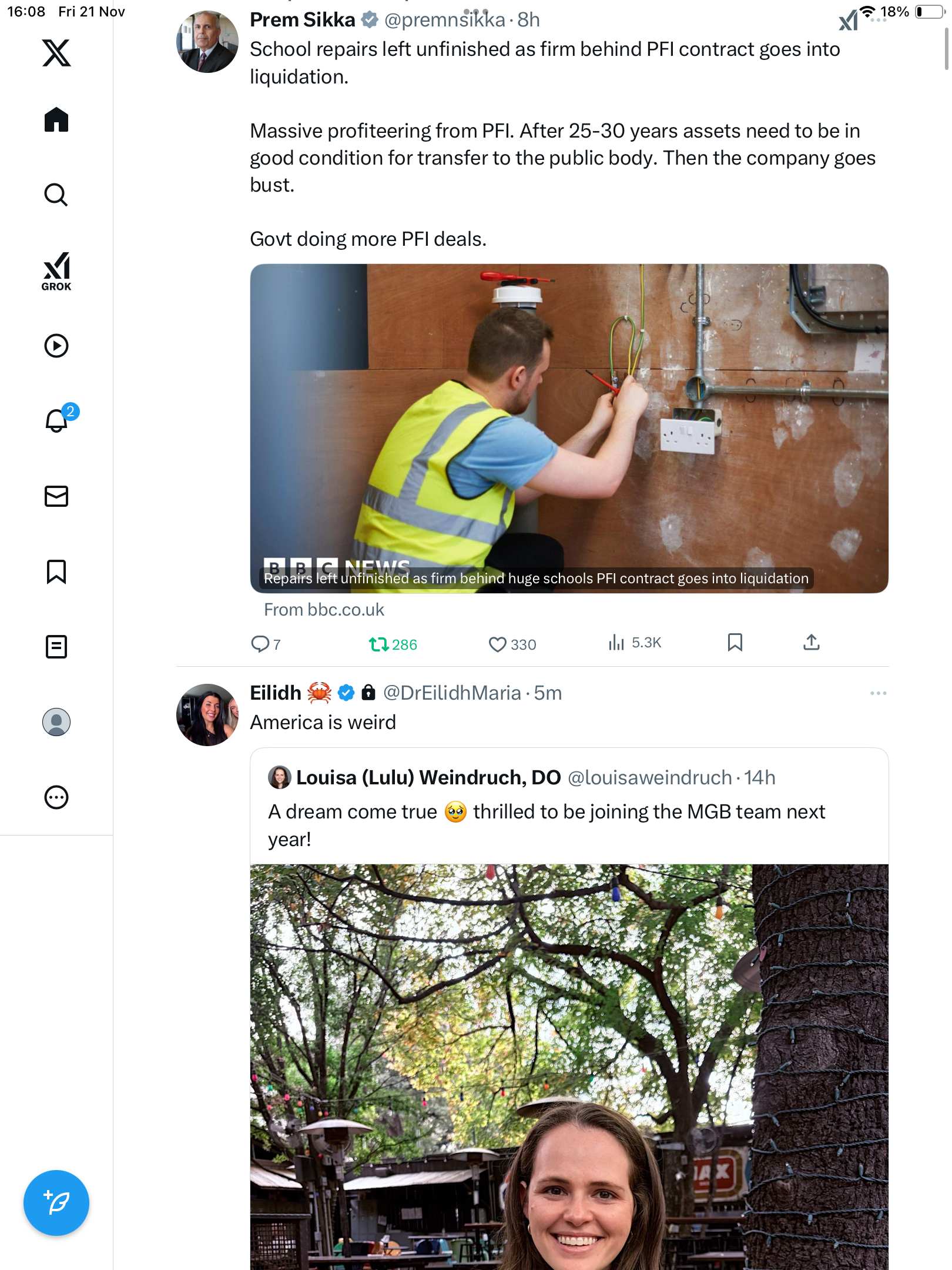Compose a new post
952x1270 pixels.
tap(56, 1203)
